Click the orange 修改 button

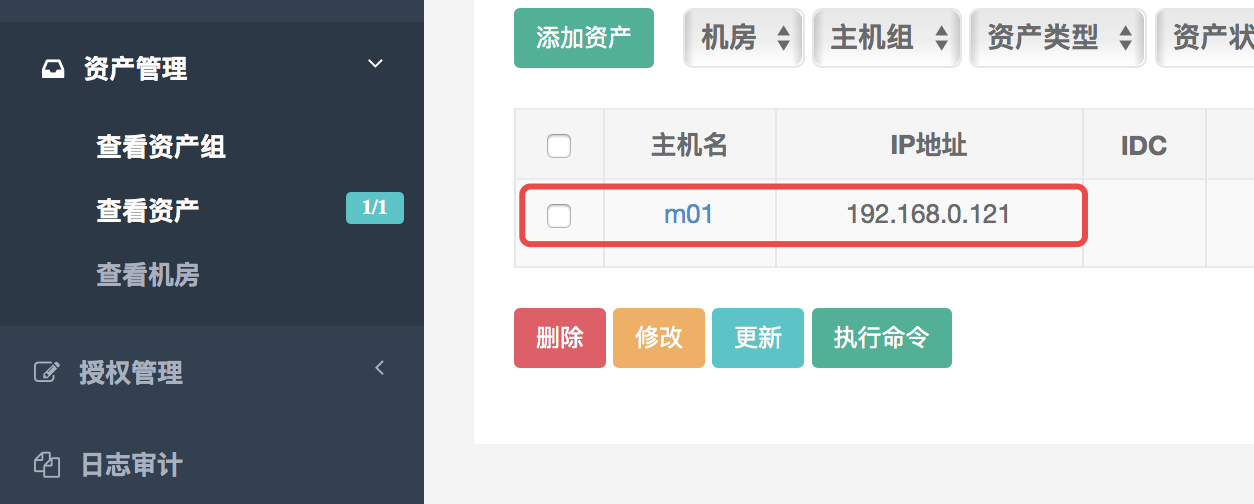pyautogui.click(x=659, y=338)
